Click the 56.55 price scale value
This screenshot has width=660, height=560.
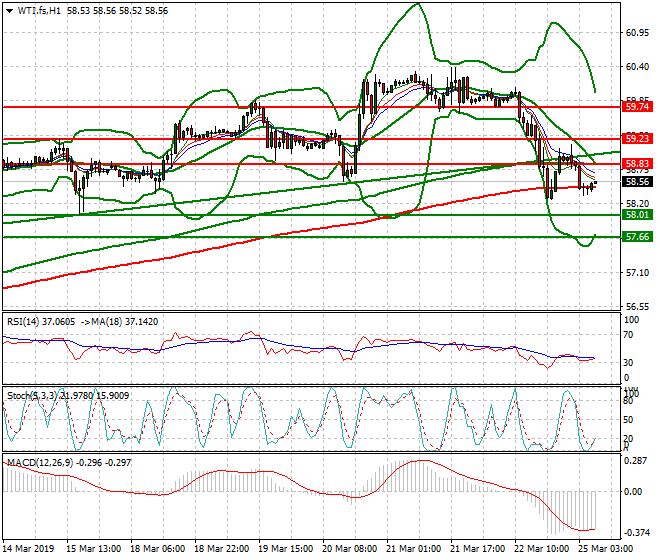coord(637,307)
